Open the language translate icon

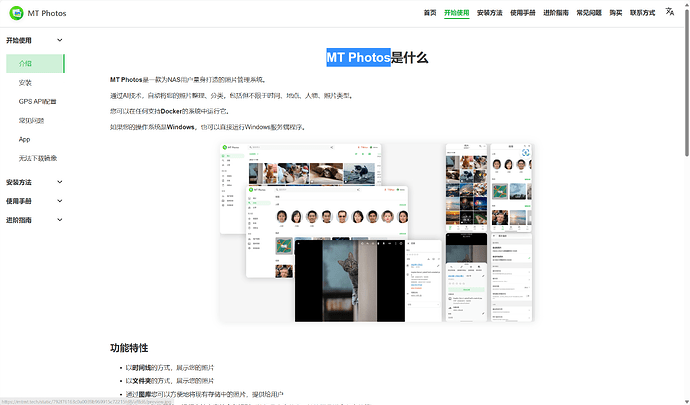pyautogui.click(x=670, y=12)
